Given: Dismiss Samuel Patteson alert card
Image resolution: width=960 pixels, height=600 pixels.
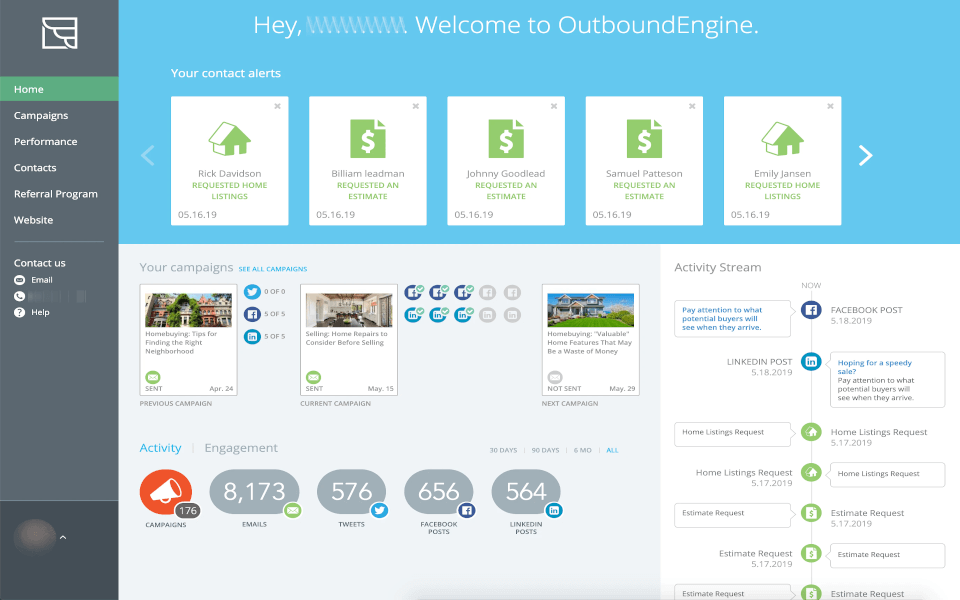Looking at the screenshot, I should click(692, 106).
